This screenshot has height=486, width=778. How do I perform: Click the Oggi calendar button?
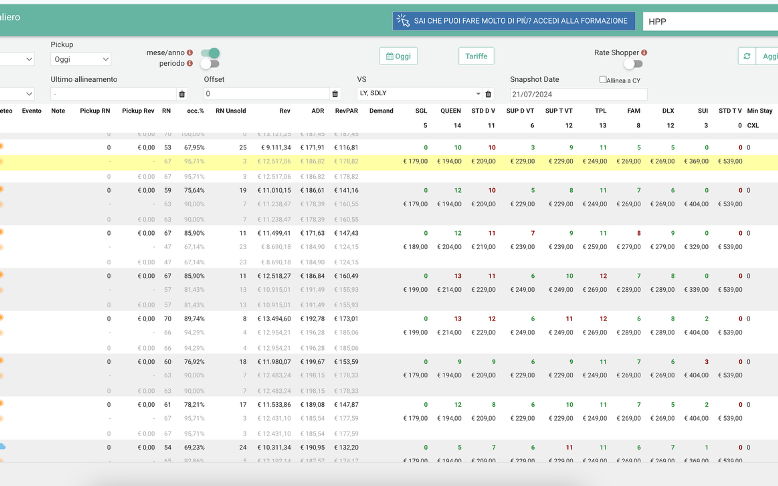[x=399, y=57]
